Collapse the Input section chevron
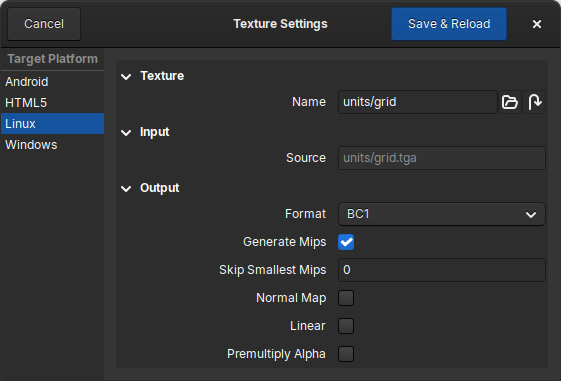This screenshot has height=381, width=561. [126, 132]
